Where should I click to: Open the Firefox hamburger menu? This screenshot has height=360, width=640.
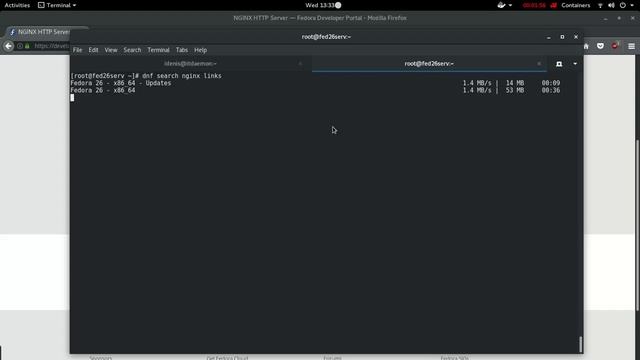pyautogui.click(x=631, y=46)
